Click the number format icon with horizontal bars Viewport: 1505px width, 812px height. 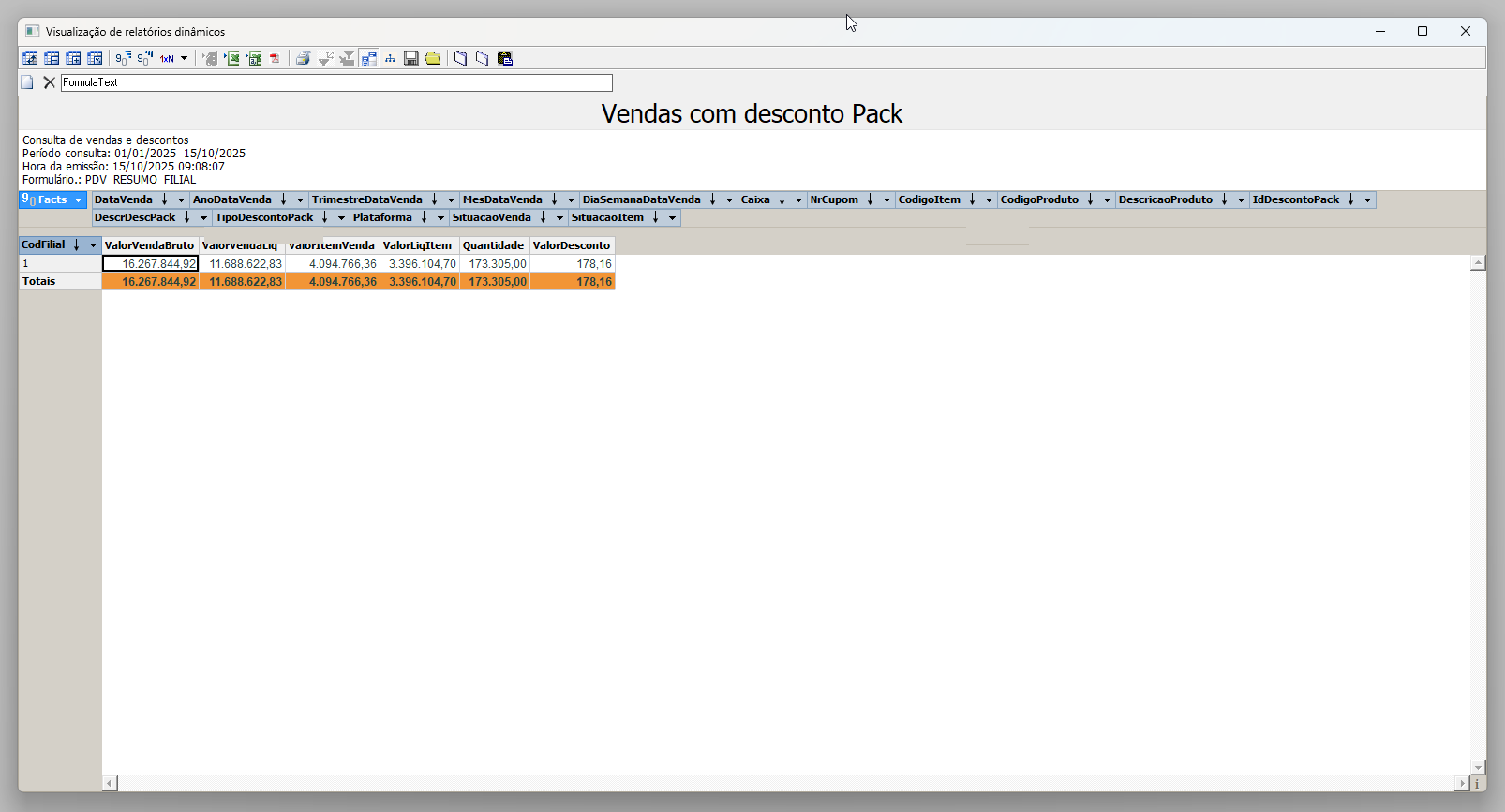[124, 58]
